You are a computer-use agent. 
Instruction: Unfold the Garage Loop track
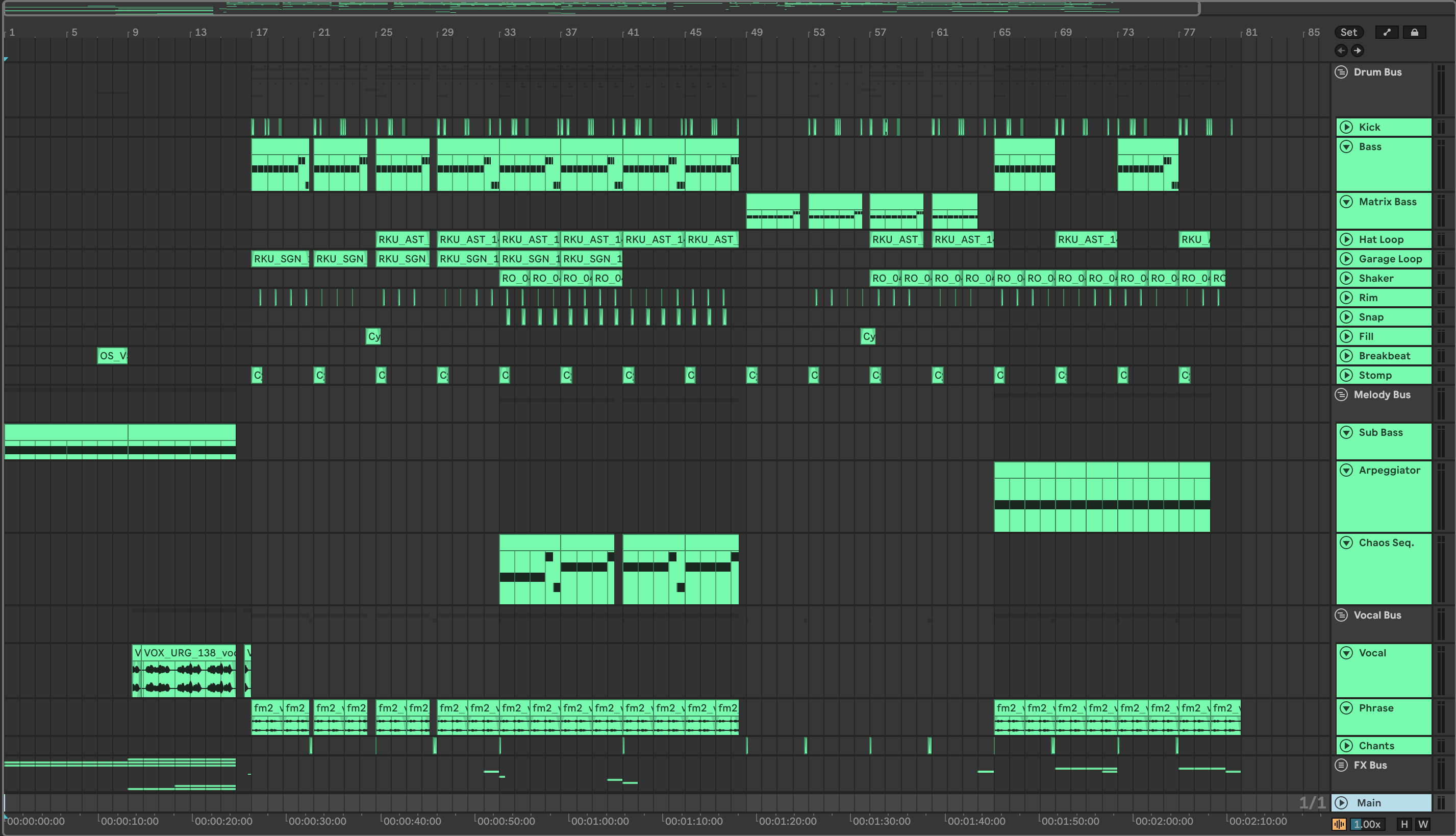(1346, 259)
